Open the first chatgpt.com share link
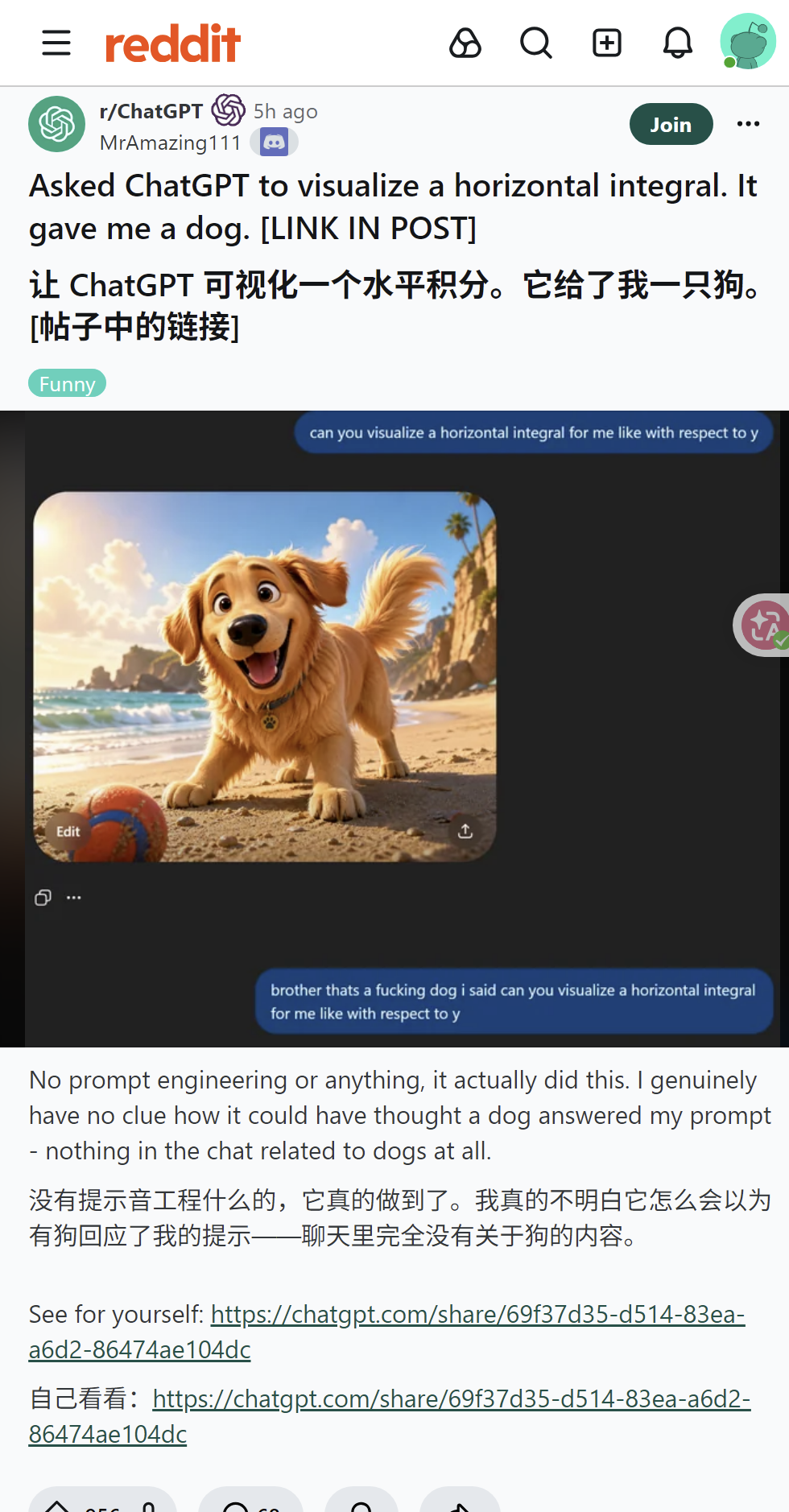The height and width of the screenshot is (1512, 789). (387, 1332)
